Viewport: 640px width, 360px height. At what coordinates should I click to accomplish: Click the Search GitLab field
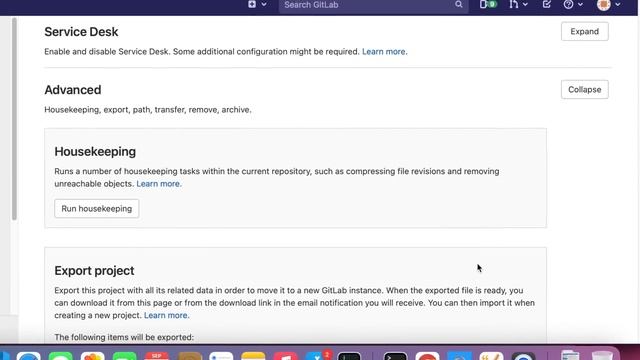pyautogui.click(x=373, y=5)
